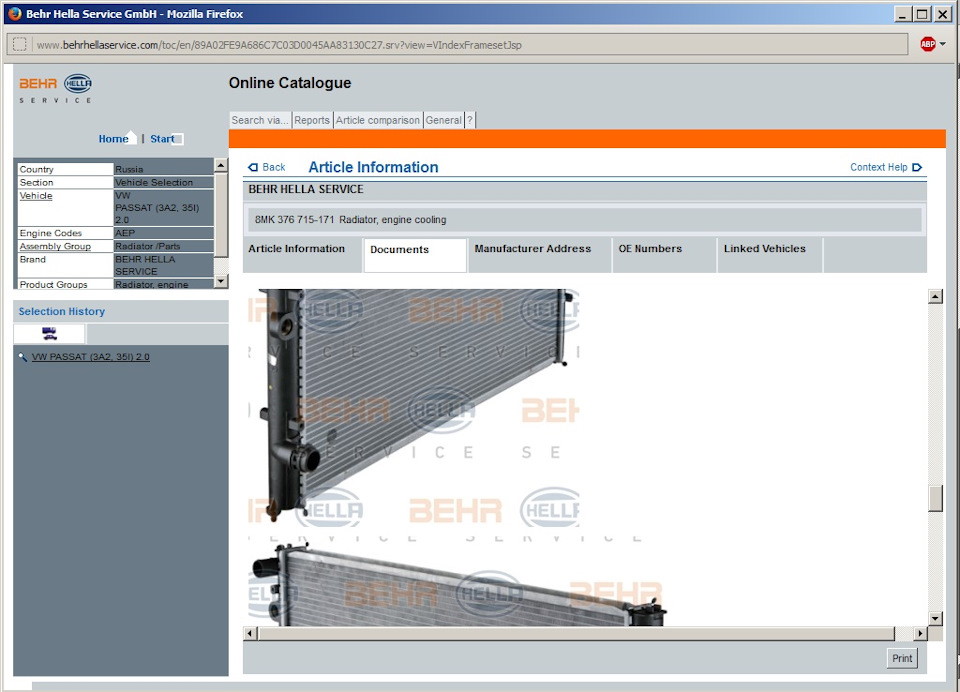Click right arrow of horizontal scrollbar
The width and height of the screenshot is (960, 692).
pyautogui.click(x=920, y=633)
